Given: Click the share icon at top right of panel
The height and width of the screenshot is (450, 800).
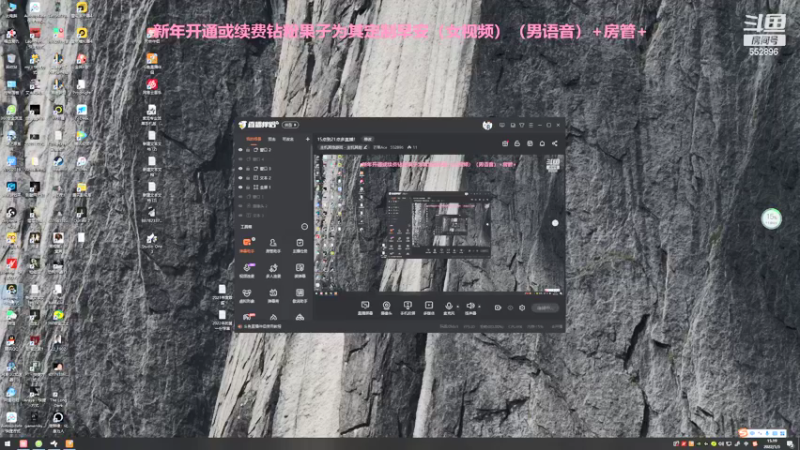Looking at the screenshot, I should 555,143.
